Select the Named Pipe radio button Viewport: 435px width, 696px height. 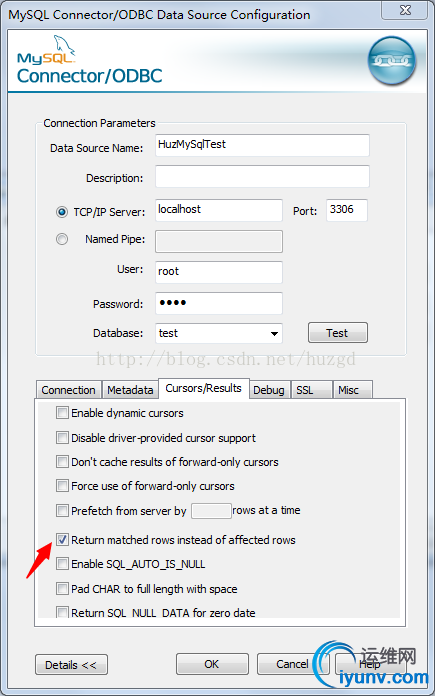pos(62,239)
